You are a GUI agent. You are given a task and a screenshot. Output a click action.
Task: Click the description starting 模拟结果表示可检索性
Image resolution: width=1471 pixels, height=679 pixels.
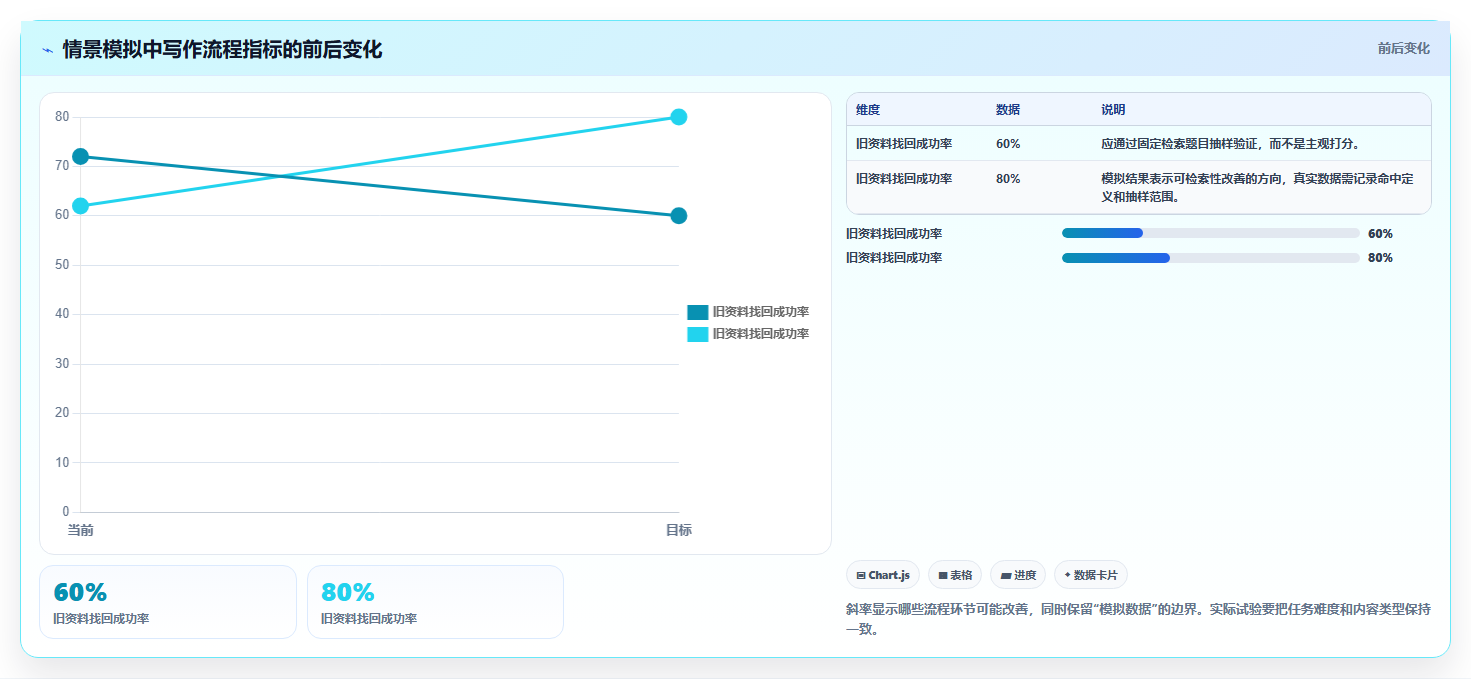pos(1257,188)
